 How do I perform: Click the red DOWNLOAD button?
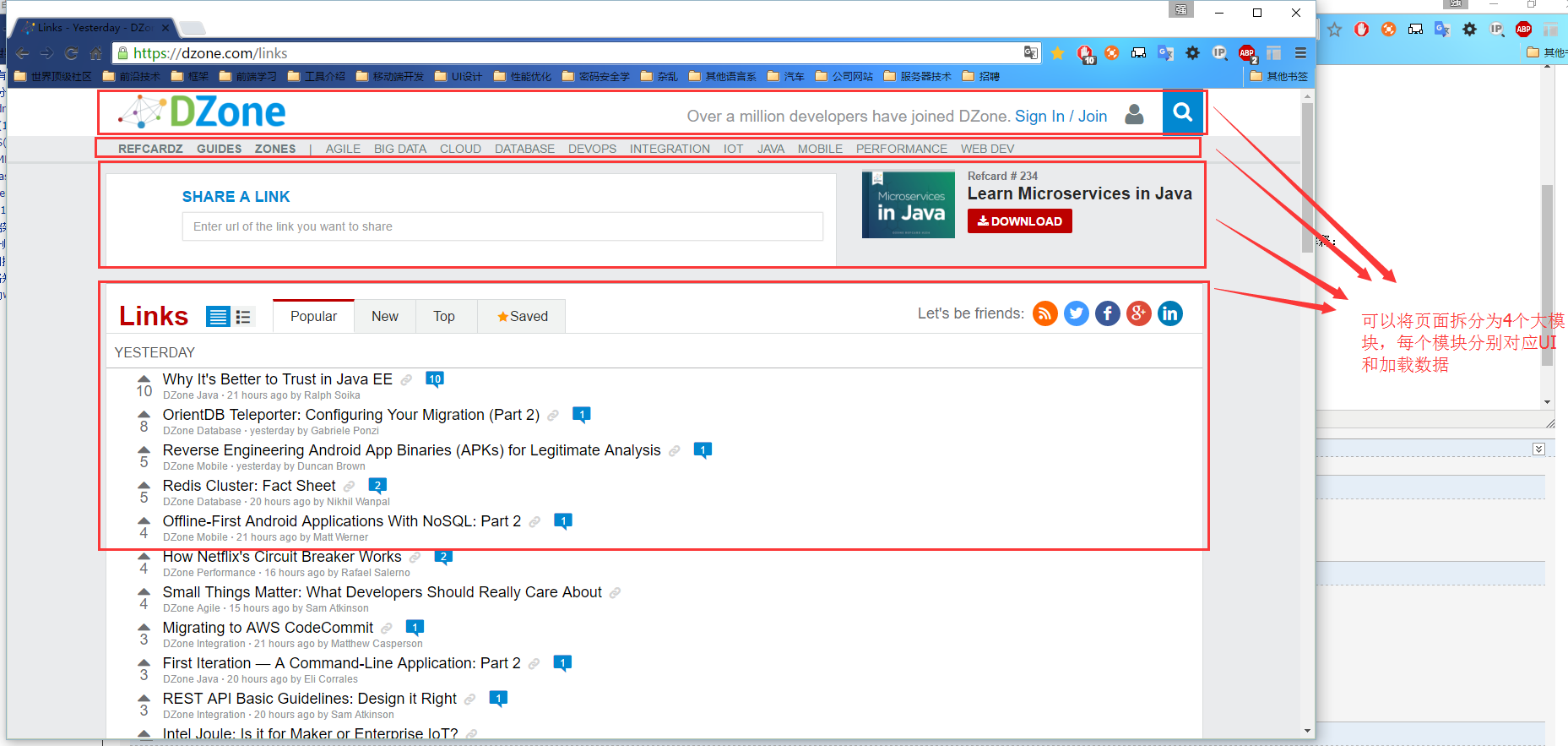pyautogui.click(x=1020, y=221)
